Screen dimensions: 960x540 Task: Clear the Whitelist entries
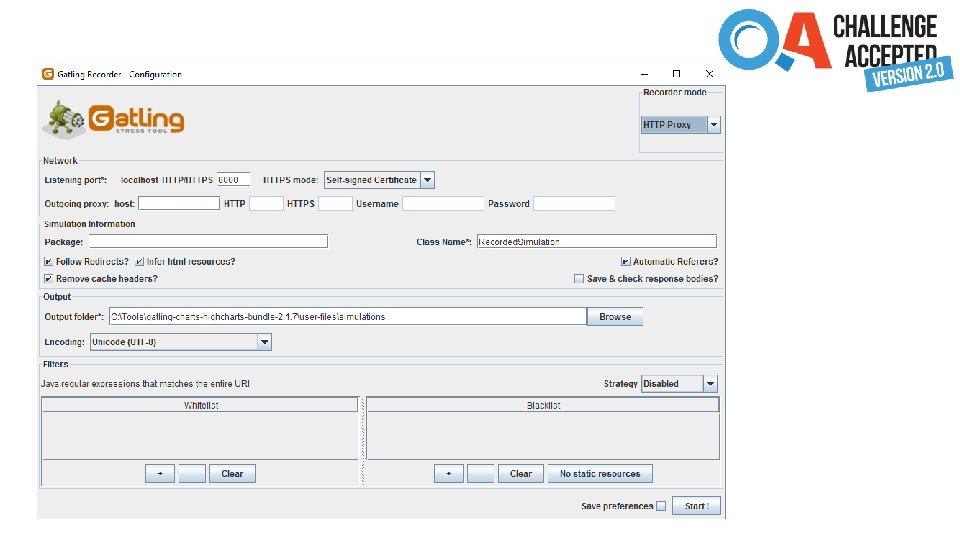pos(232,473)
